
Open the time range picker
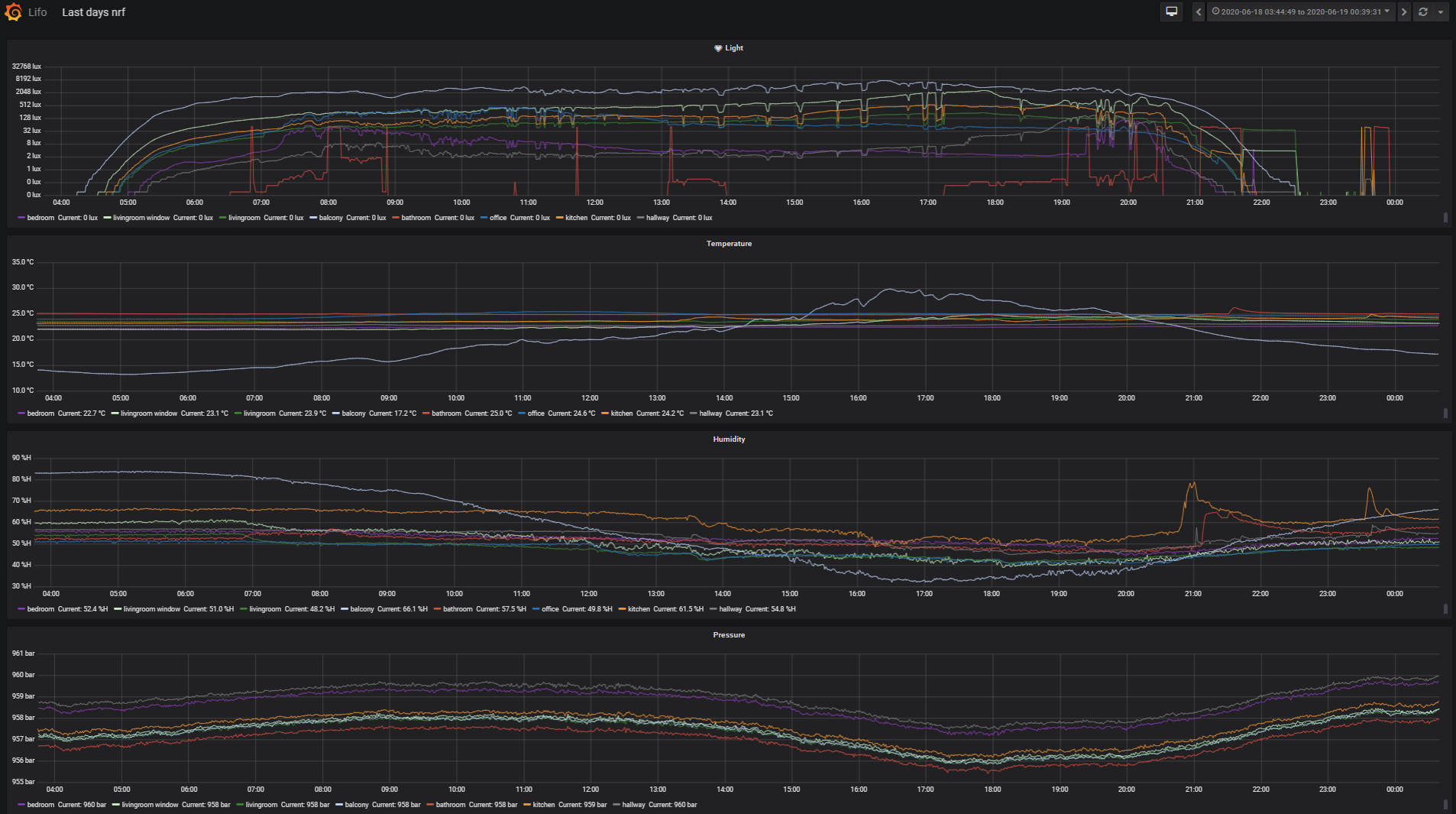click(x=1301, y=11)
